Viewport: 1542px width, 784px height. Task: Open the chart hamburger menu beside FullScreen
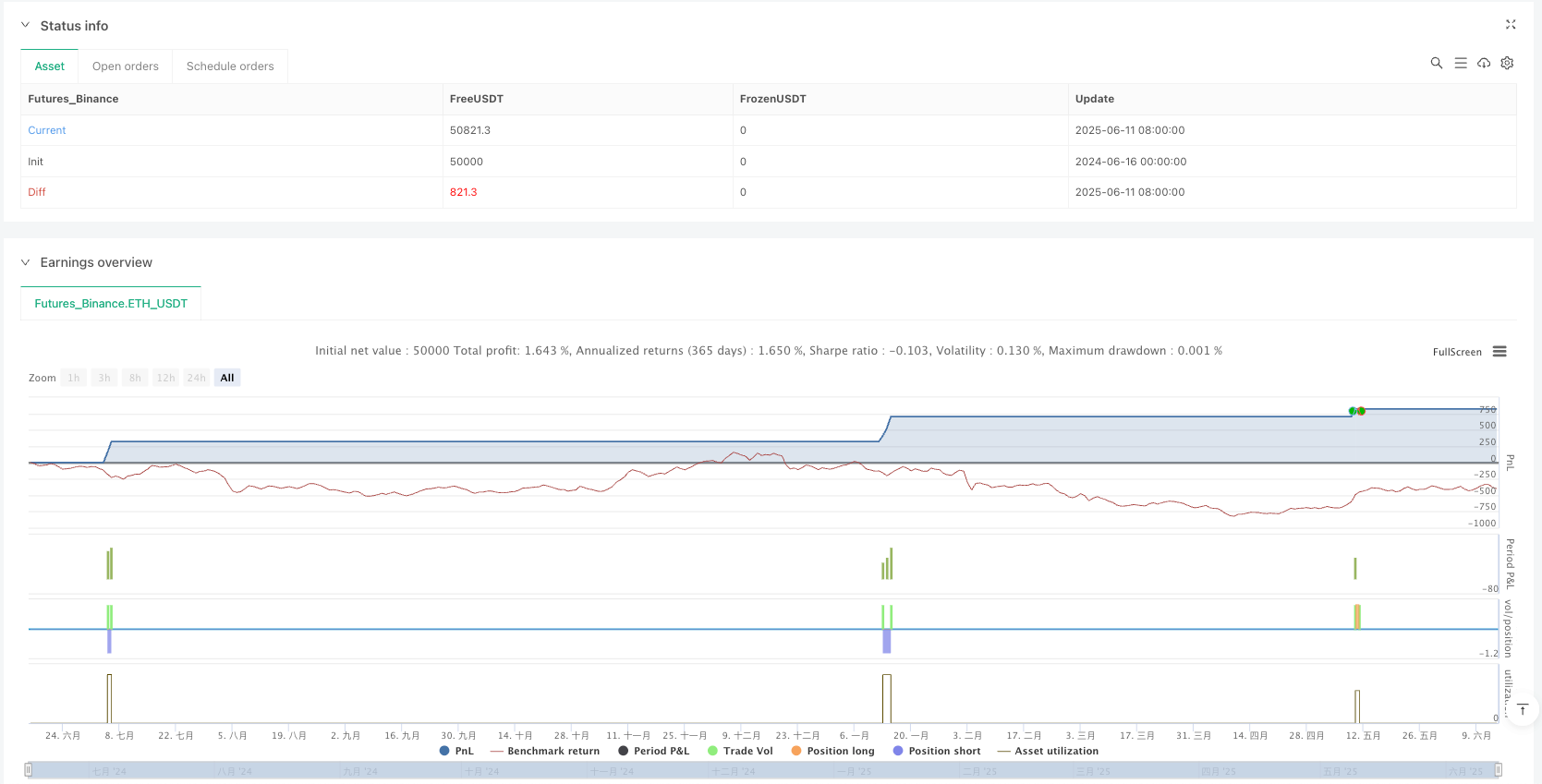click(x=1500, y=352)
